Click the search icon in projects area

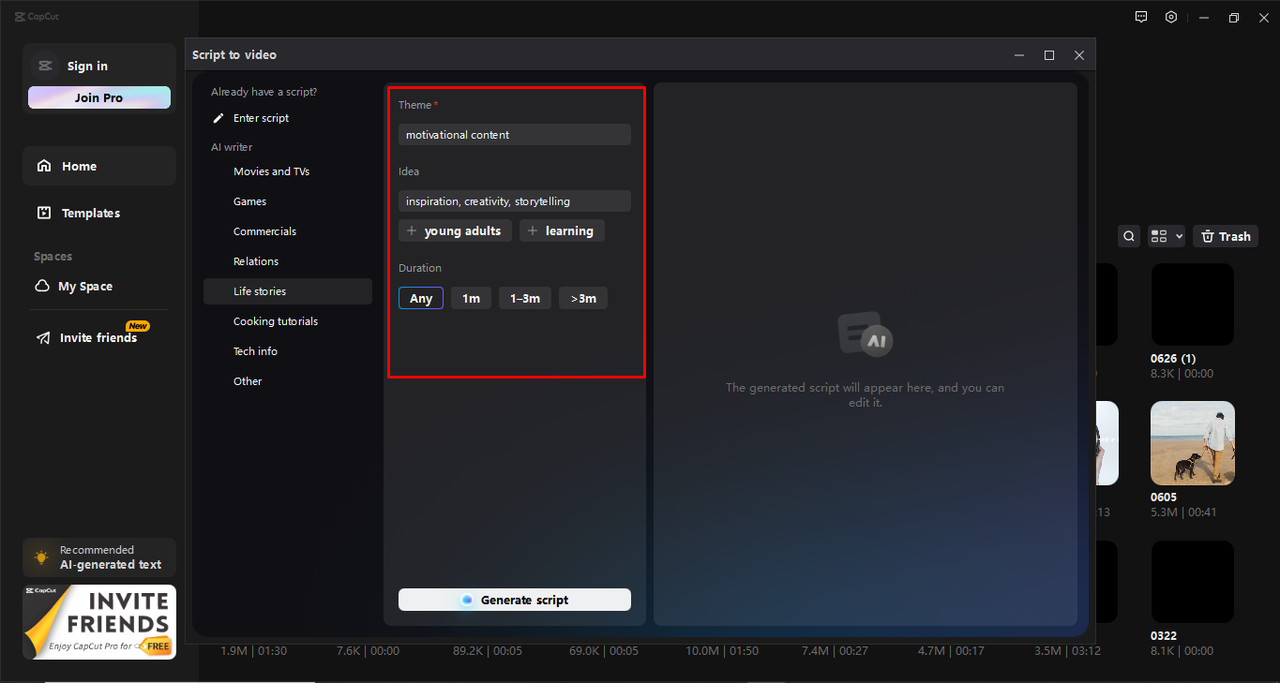click(1129, 236)
